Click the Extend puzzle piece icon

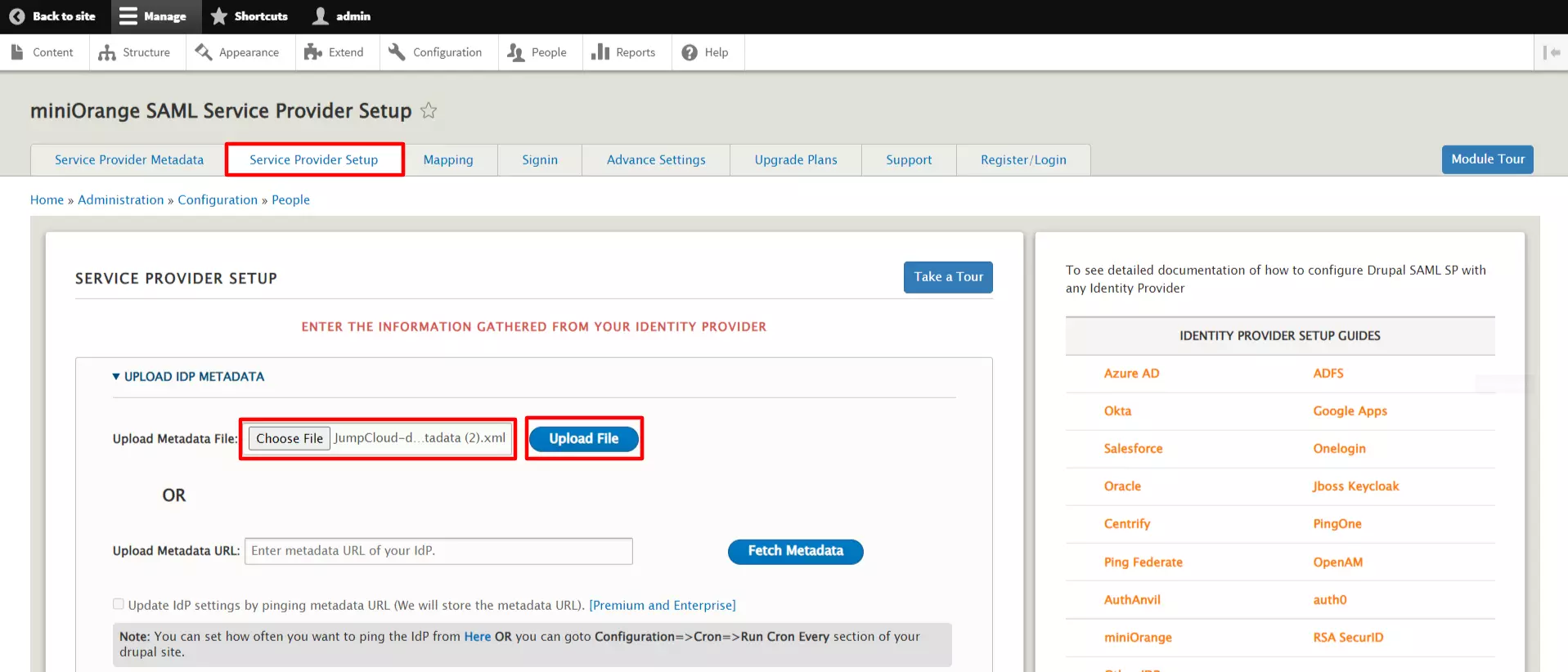(x=312, y=52)
